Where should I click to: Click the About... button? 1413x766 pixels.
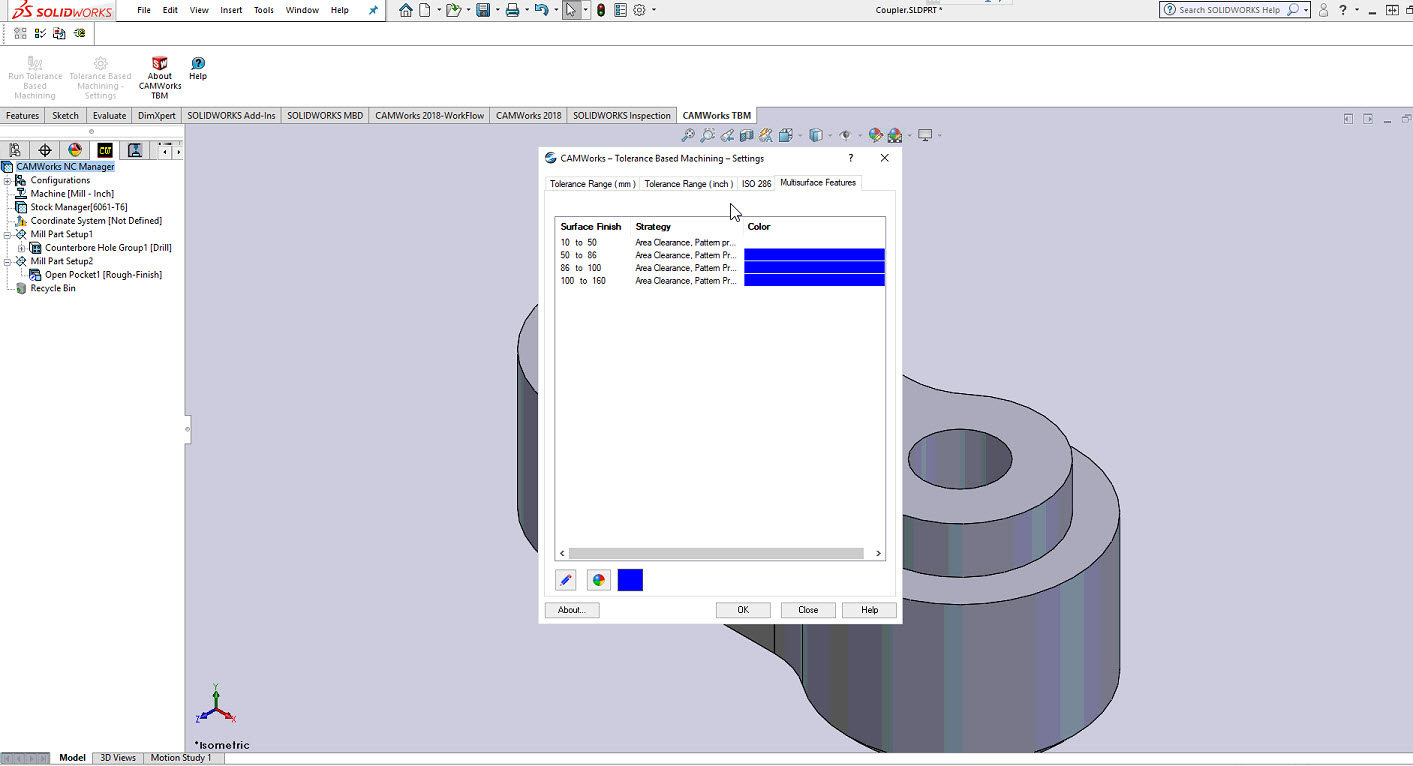(572, 610)
